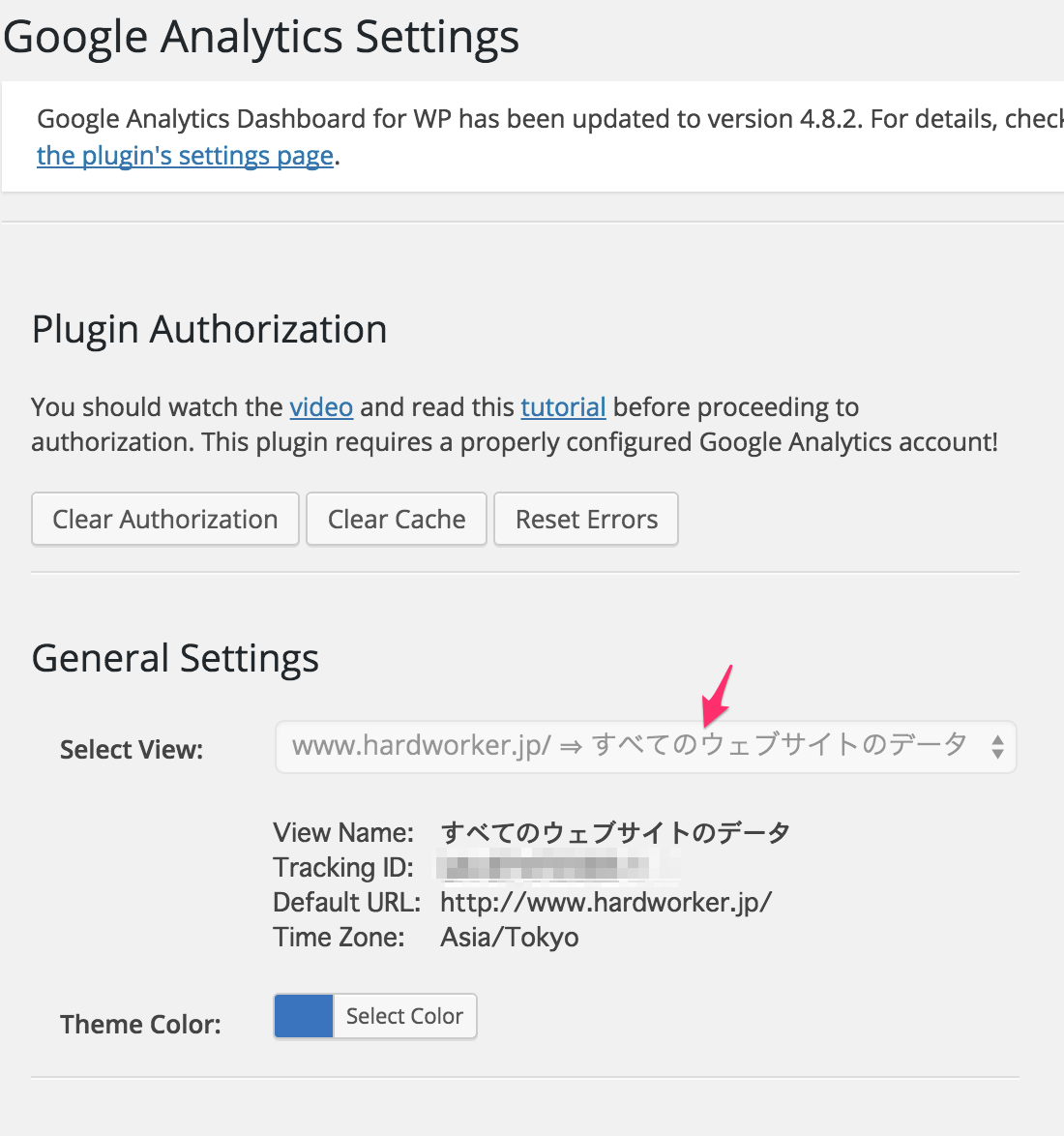Click the View Name label
The image size is (1064, 1136).
pos(343,833)
